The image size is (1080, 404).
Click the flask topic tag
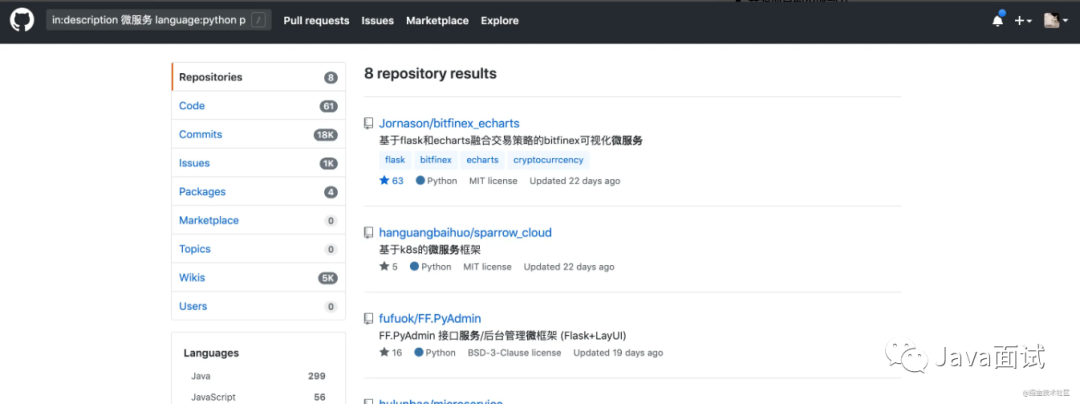coord(395,160)
